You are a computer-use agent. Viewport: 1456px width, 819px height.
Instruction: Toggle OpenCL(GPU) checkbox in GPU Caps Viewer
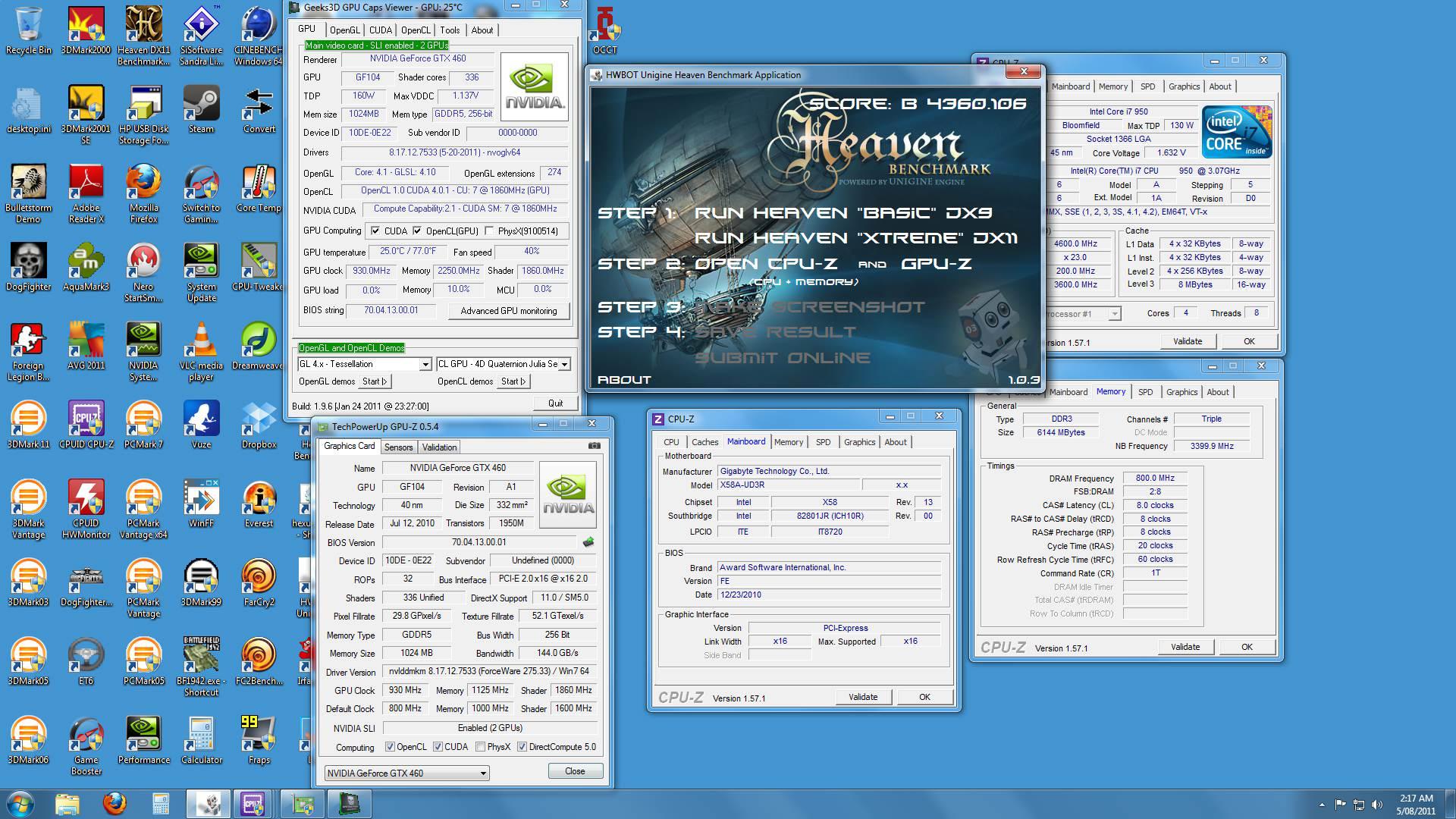416,231
